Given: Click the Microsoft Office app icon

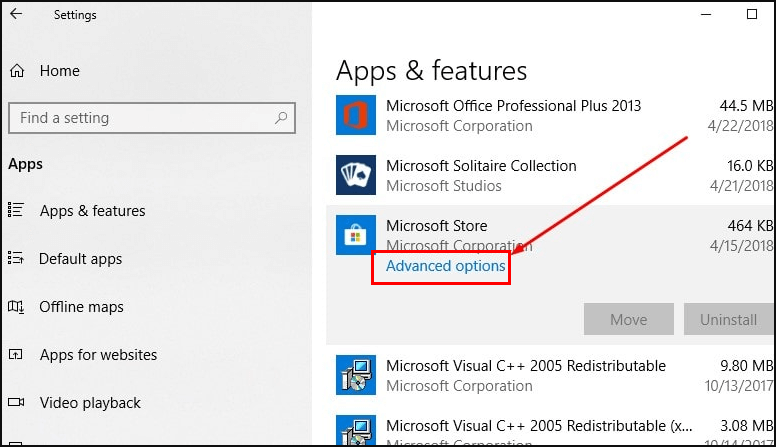Looking at the screenshot, I should point(355,115).
